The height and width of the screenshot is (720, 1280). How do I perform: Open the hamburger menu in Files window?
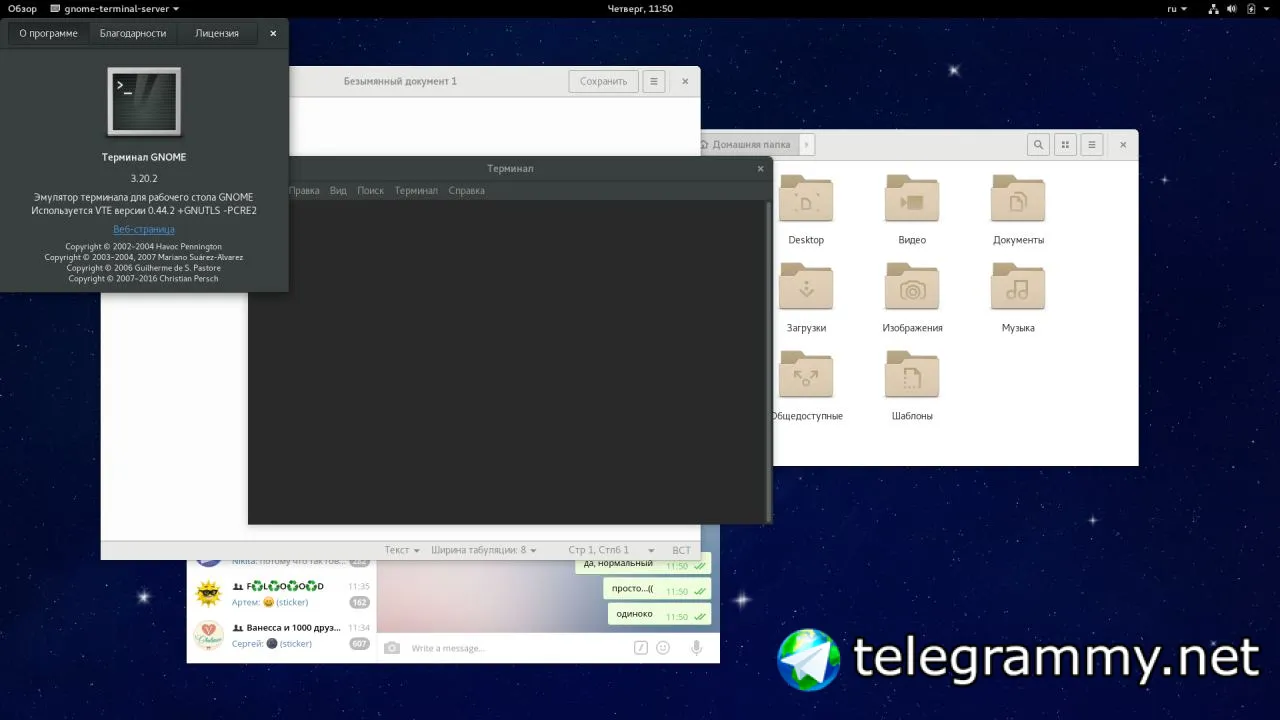1092,145
